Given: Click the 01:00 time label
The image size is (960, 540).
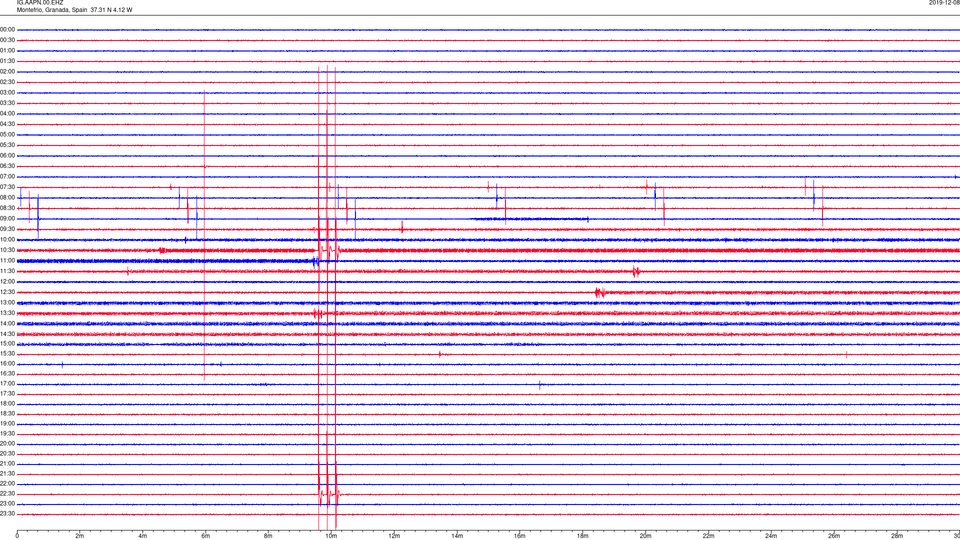Looking at the screenshot, I should 7,51.
